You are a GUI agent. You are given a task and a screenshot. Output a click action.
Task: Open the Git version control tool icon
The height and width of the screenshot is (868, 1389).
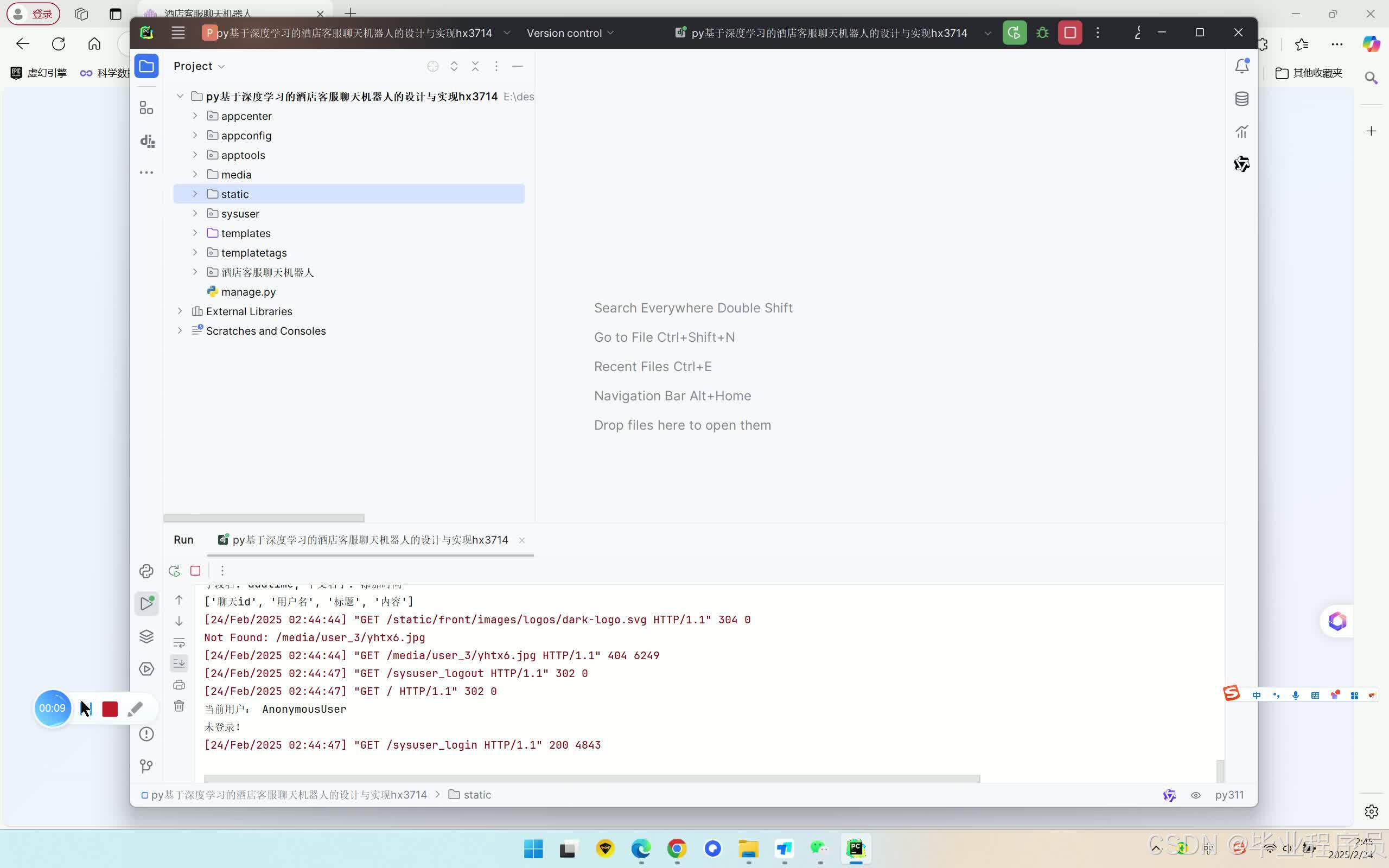pos(146,766)
